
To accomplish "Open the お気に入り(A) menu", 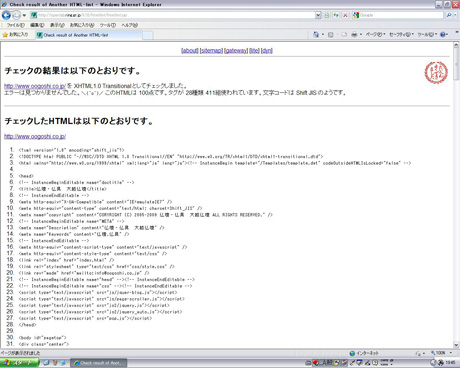I will point(82,25).
